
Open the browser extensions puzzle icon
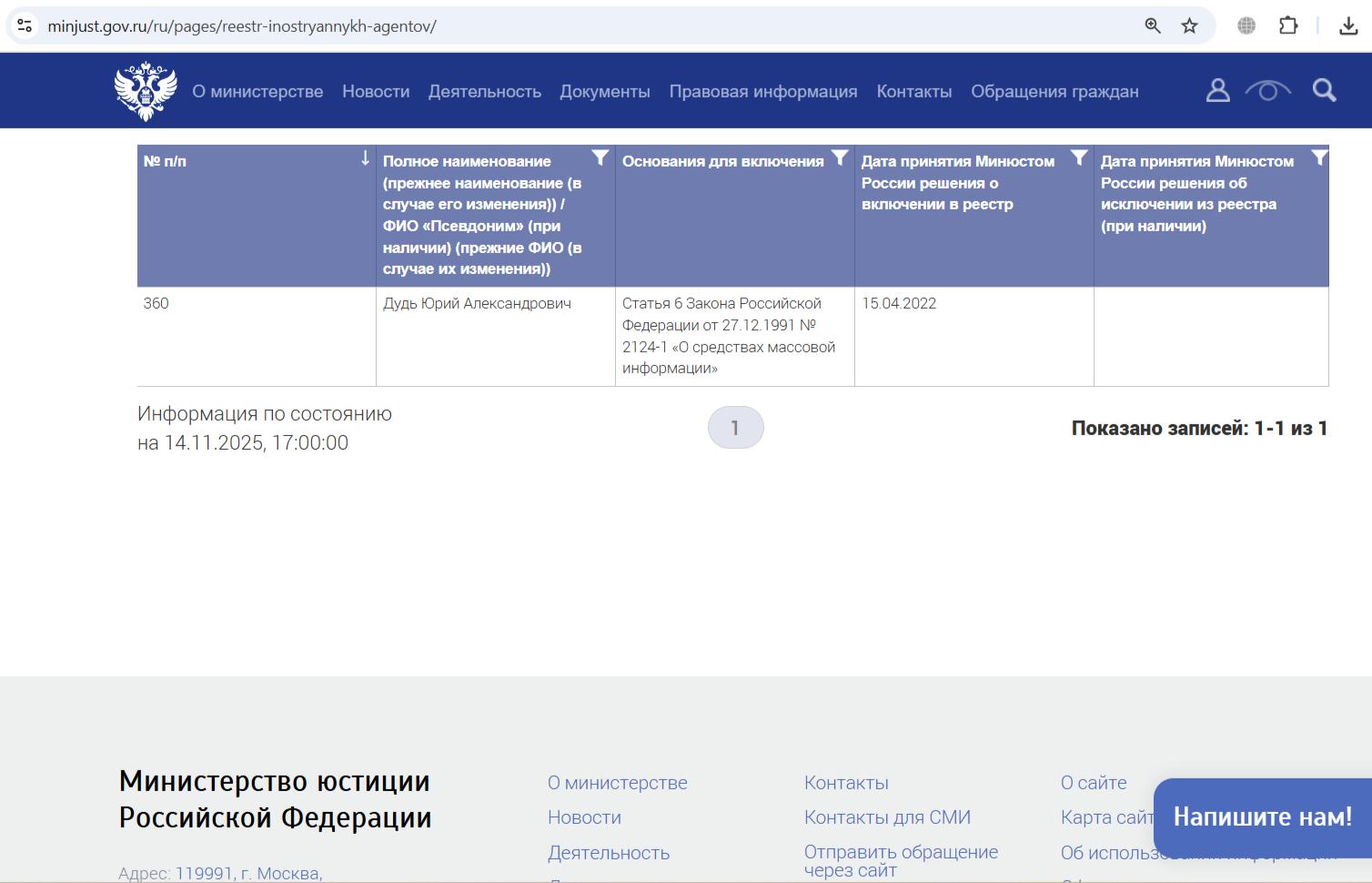pyautogui.click(x=1288, y=26)
